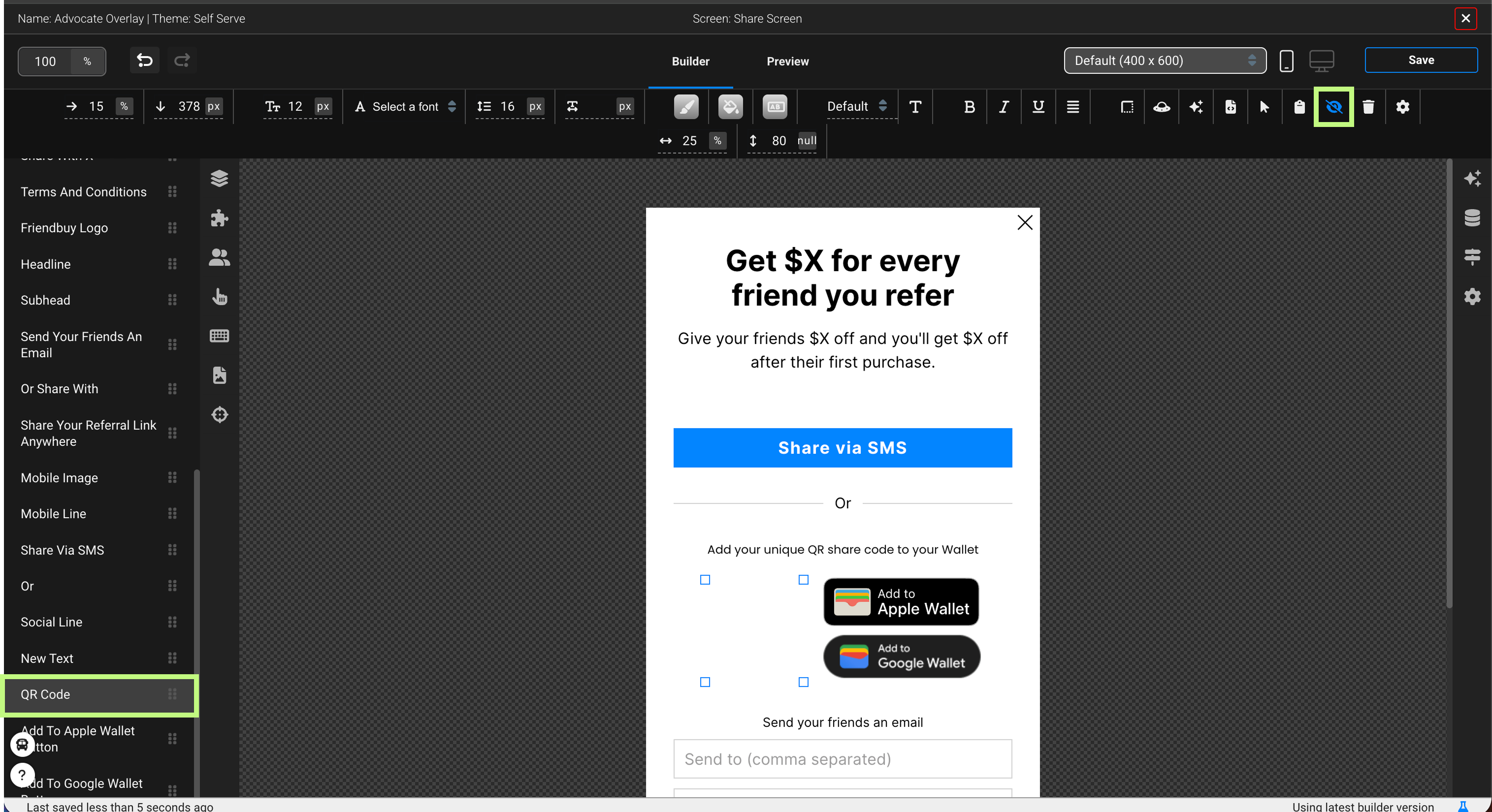
Task: Expand the Default font weight dropdown
Action: tap(856, 106)
